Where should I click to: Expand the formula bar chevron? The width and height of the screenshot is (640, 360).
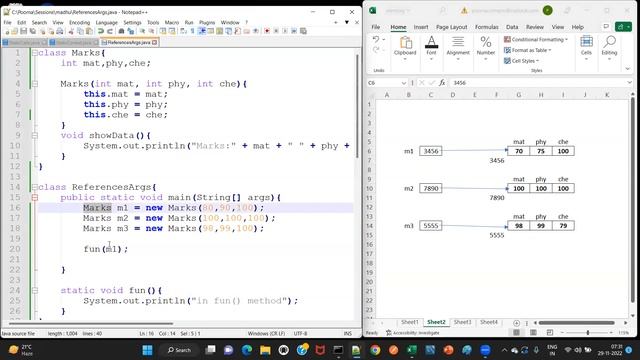pos(629,83)
